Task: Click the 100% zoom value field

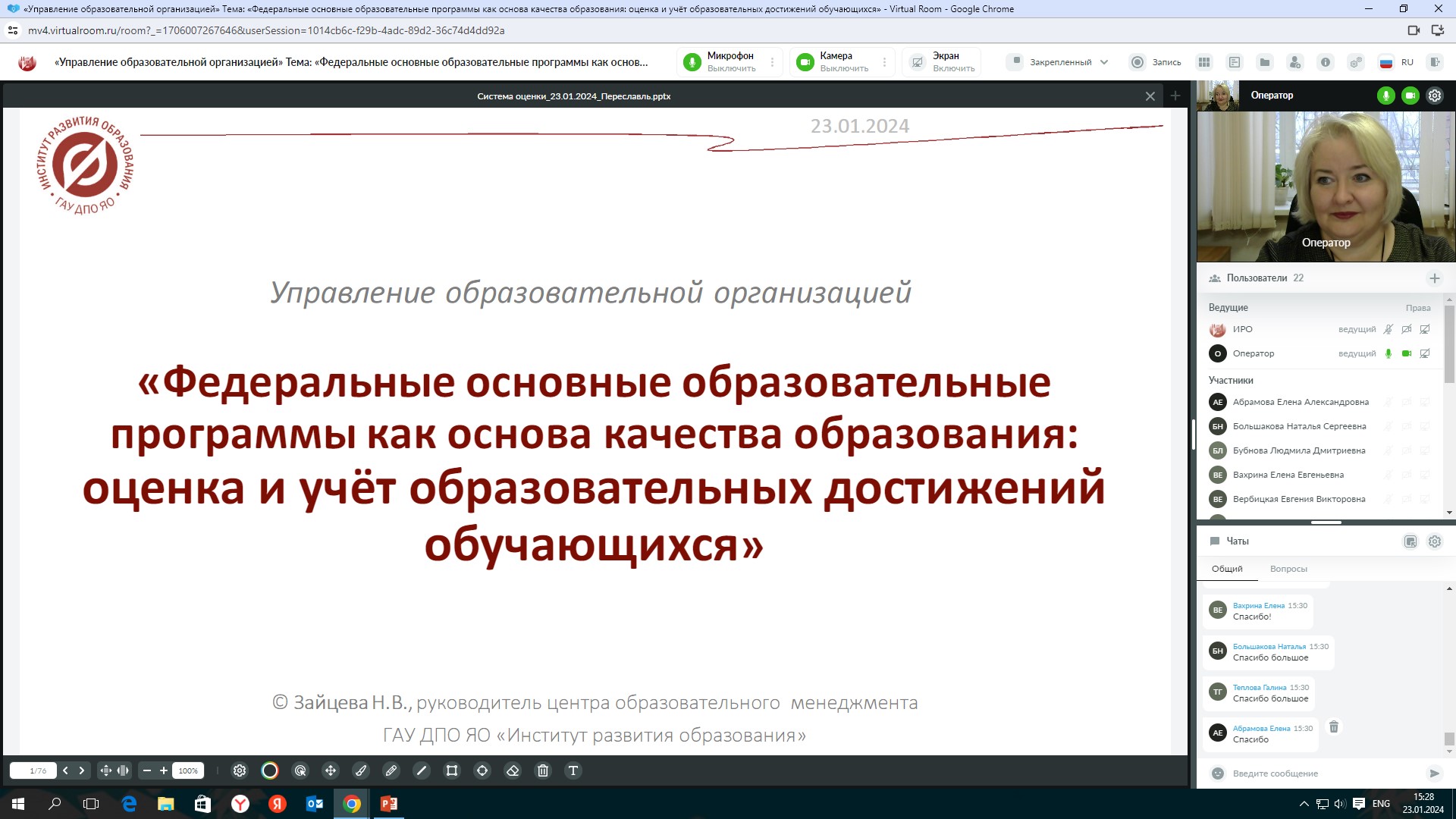Action: (x=188, y=770)
